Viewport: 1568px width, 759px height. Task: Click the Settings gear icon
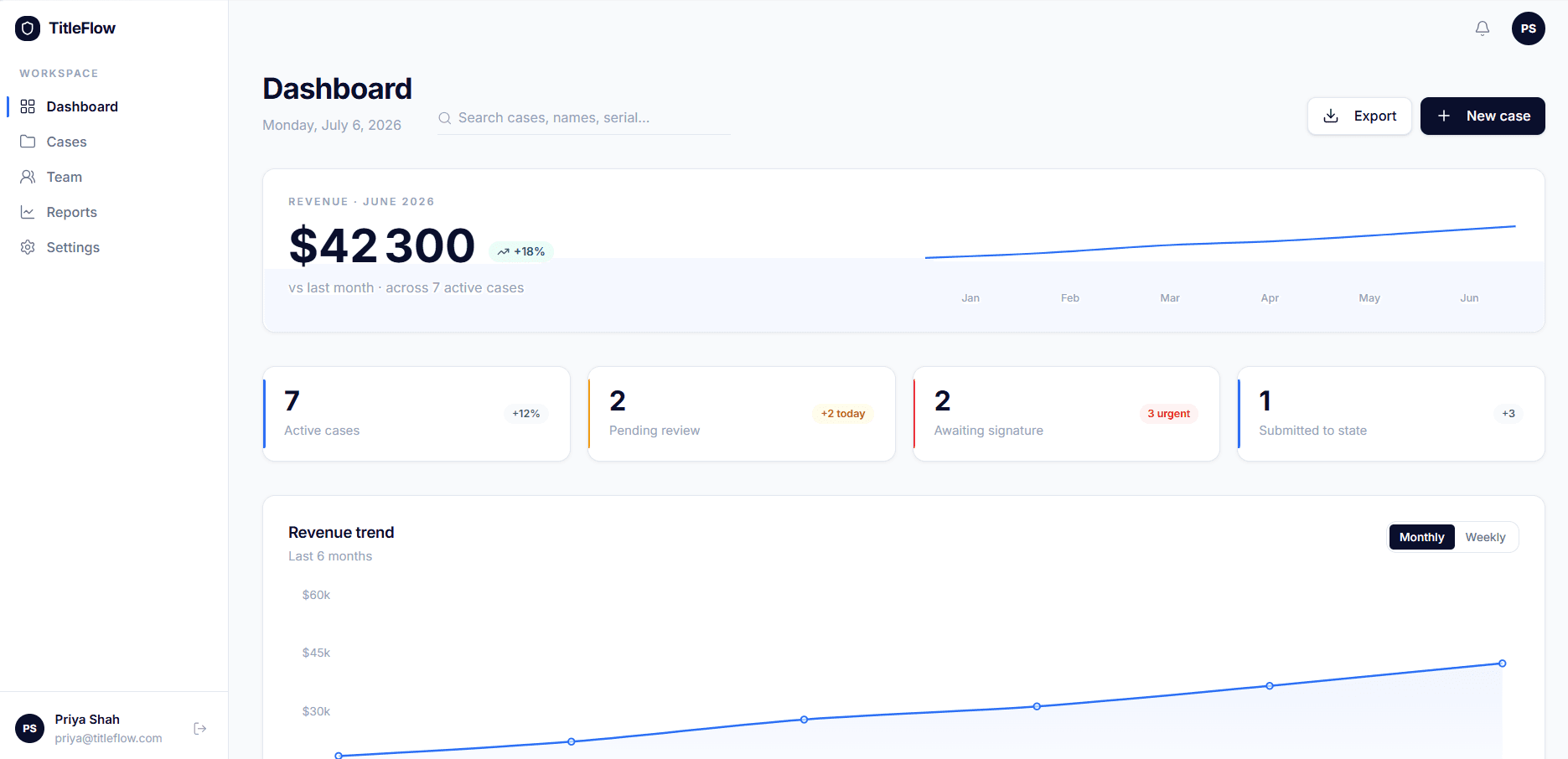28,247
